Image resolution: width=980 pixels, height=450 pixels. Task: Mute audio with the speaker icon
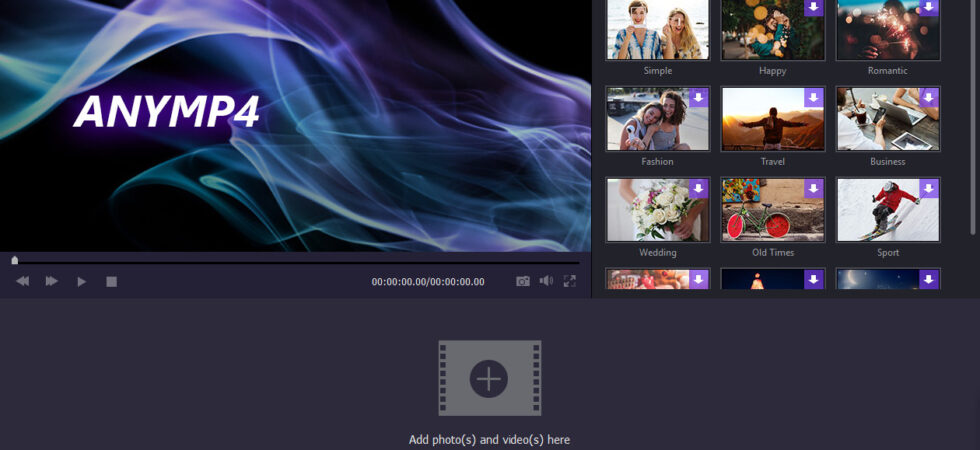546,281
